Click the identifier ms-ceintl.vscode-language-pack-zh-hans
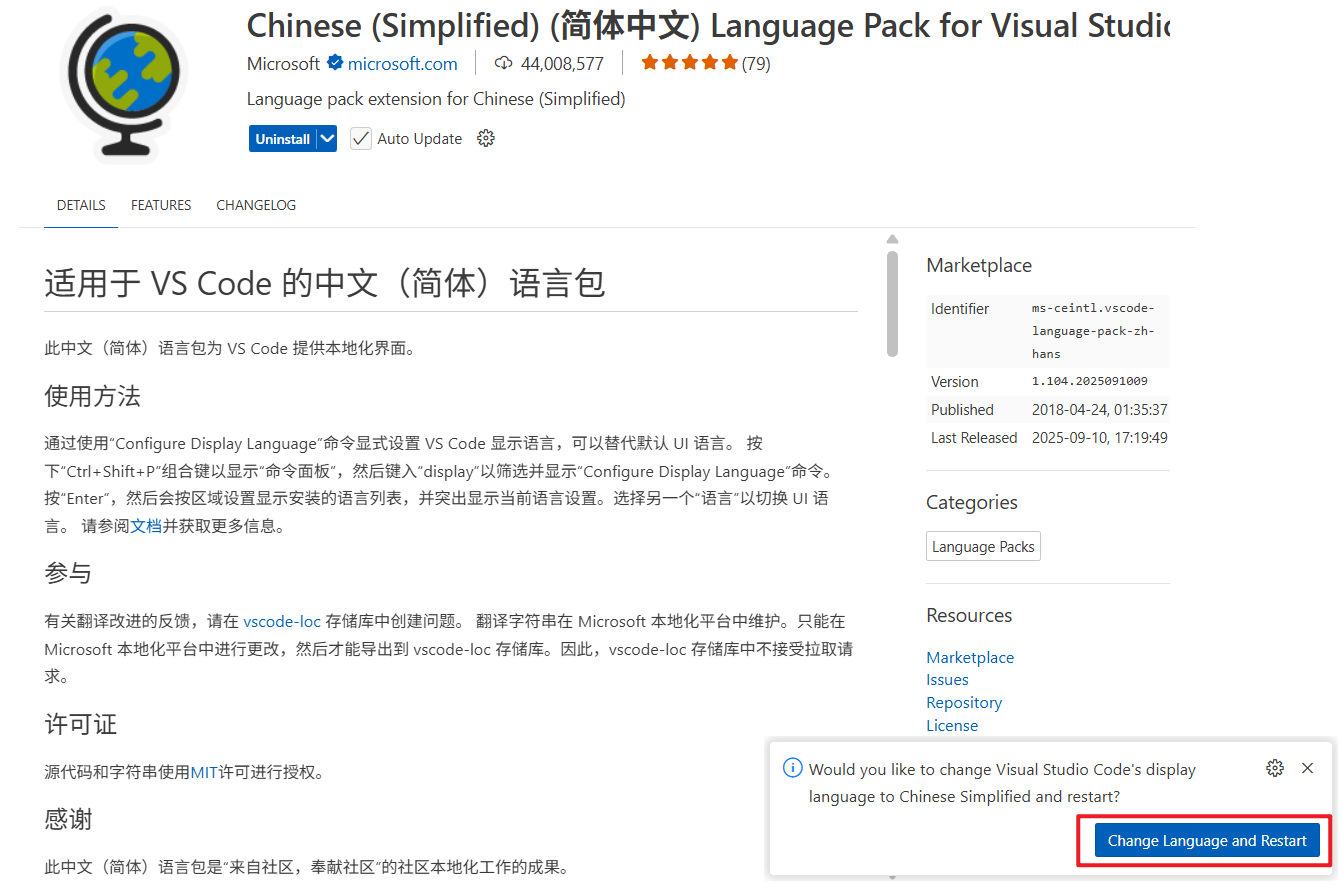This screenshot has height=884, width=1342. pyautogui.click(x=1093, y=331)
